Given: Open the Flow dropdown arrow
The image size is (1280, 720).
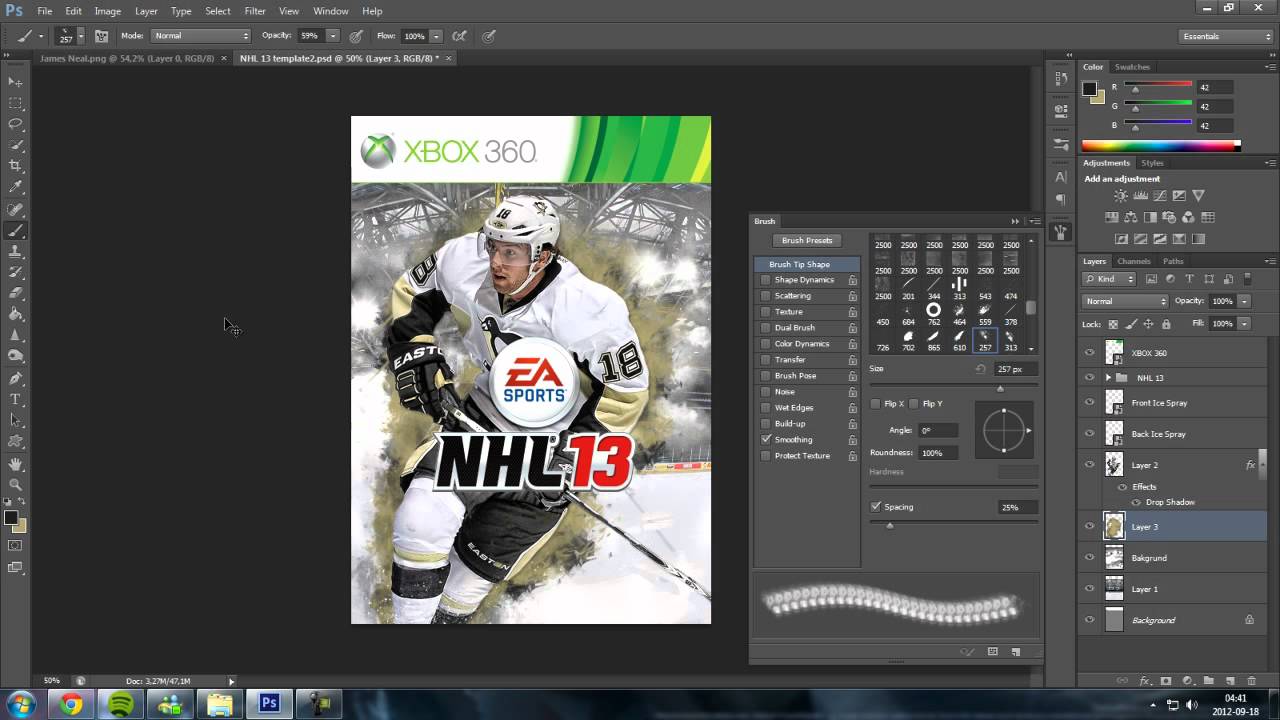Looking at the screenshot, I should 436,36.
